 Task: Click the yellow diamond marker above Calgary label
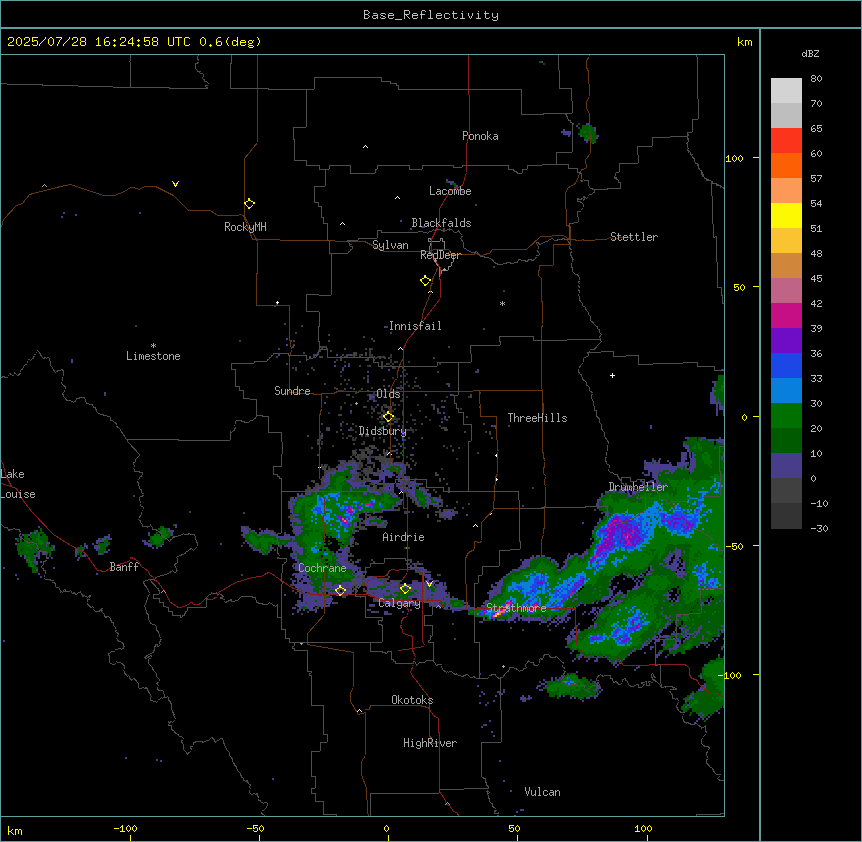click(405, 589)
